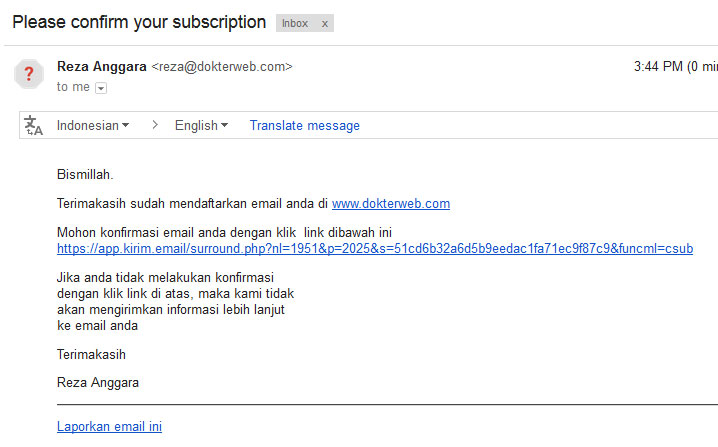Click sender name Reza Anggara in header
This screenshot has width=718, height=447.
101,67
